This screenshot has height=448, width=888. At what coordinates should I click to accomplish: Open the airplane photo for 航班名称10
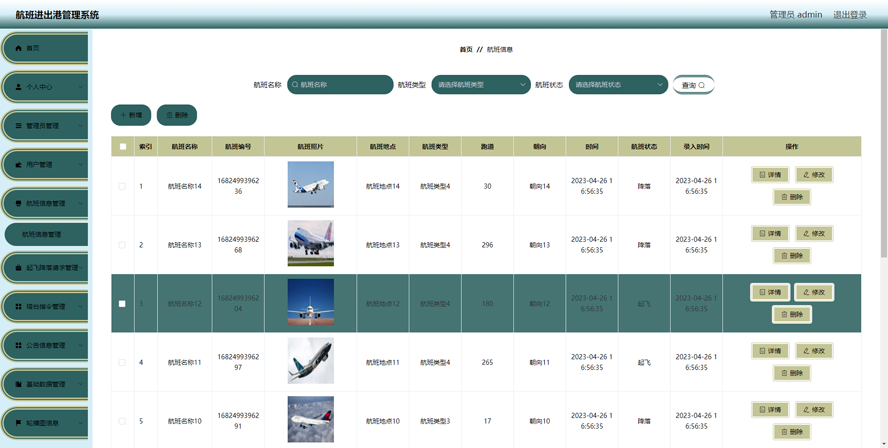coord(310,420)
